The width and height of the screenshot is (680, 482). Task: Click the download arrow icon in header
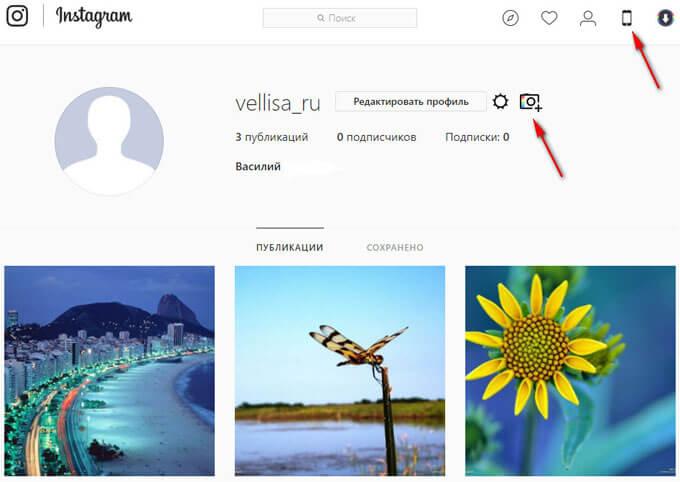click(x=665, y=18)
